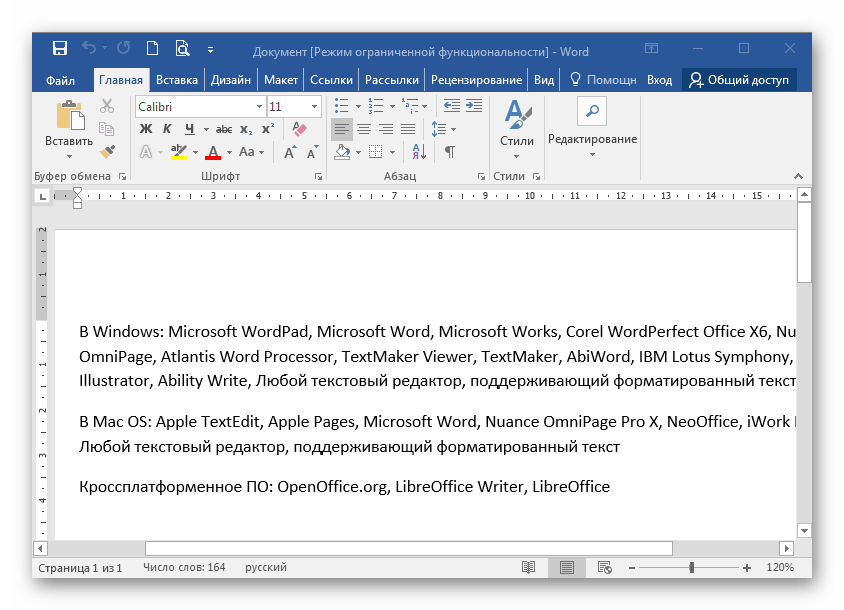Screen dimensions: 844x610
Task: Click the Format Painter brush icon
Action: (x=108, y=151)
